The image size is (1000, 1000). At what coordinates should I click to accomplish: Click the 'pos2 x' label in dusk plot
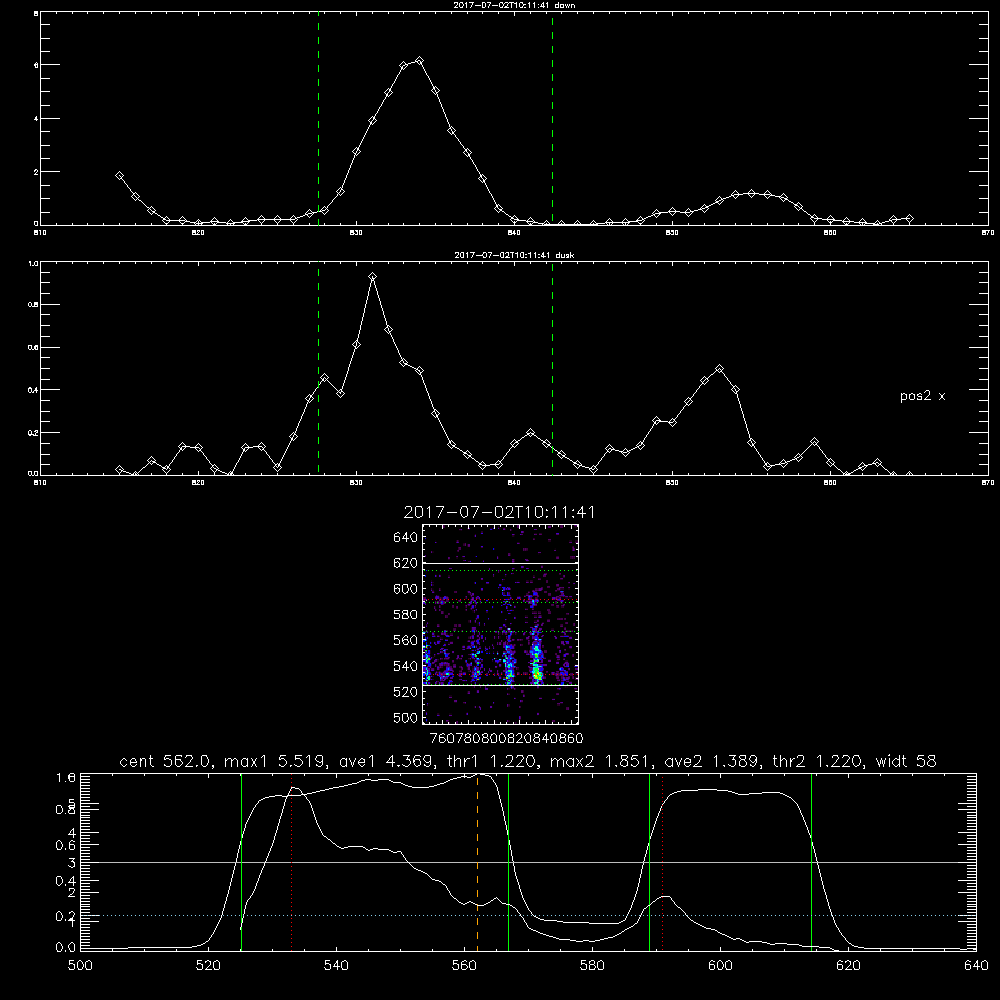click(x=922, y=396)
